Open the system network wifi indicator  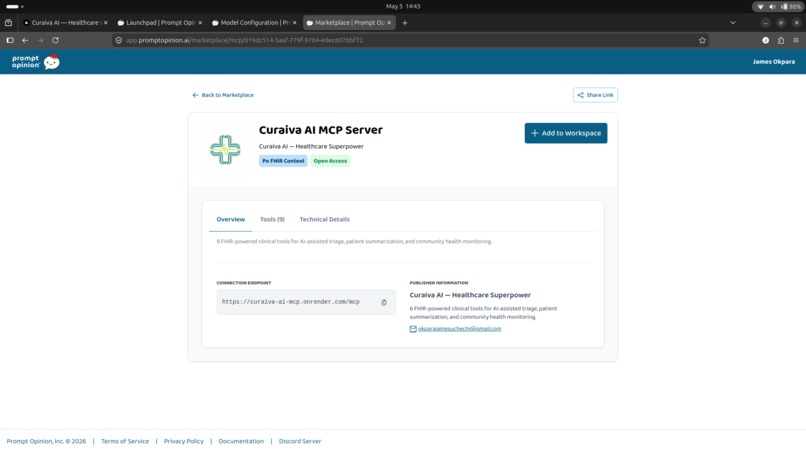761,7
